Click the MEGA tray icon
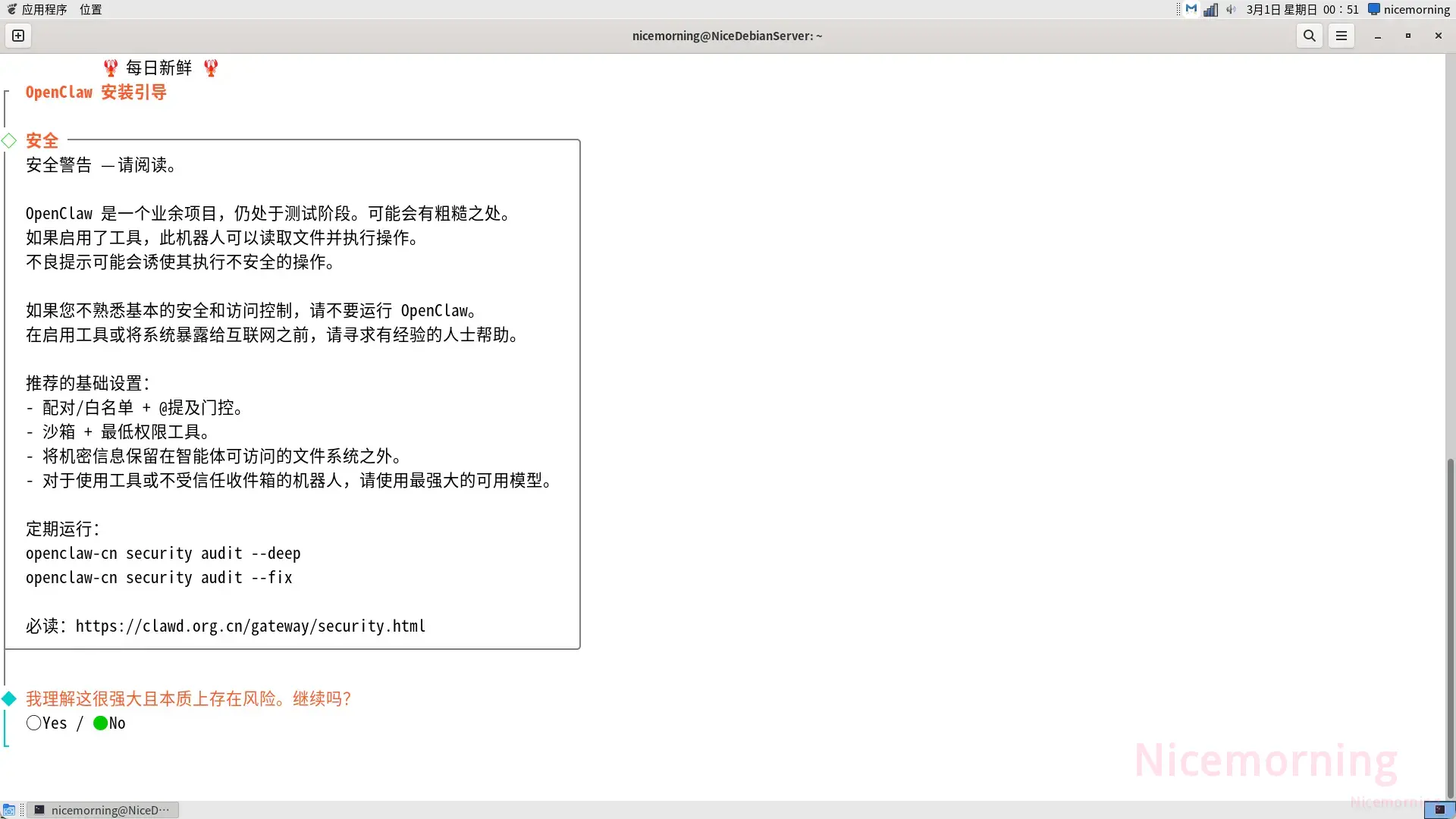Screen dimensions: 1456x819 pyautogui.click(x=1191, y=9)
